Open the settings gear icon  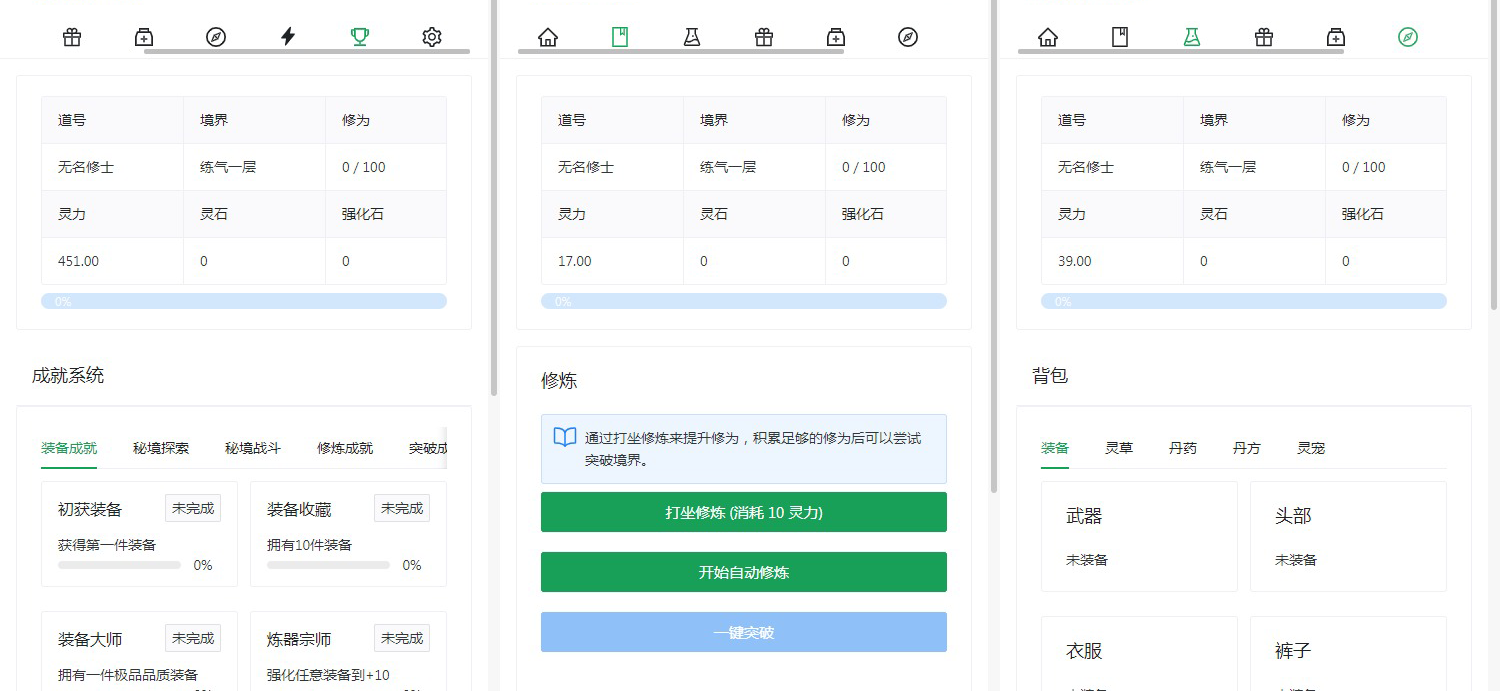pos(431,36)
